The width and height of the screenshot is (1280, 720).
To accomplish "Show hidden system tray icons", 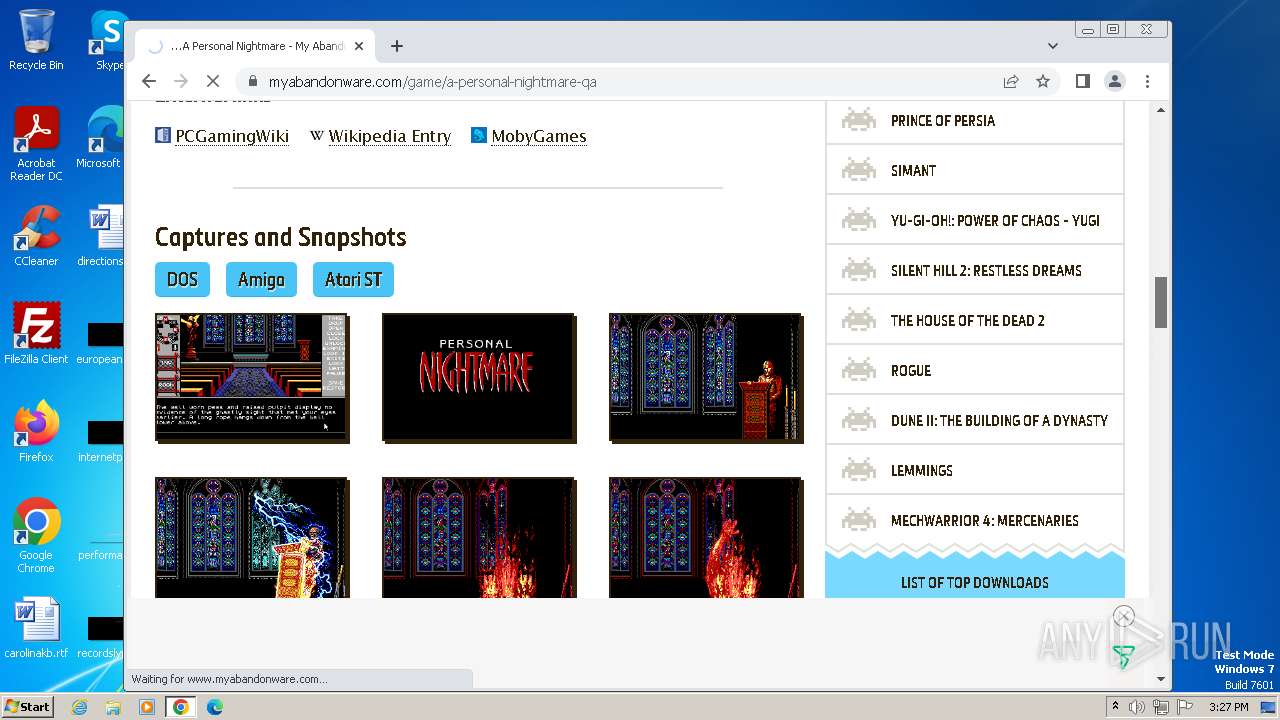I will [x=1115, y=707].
